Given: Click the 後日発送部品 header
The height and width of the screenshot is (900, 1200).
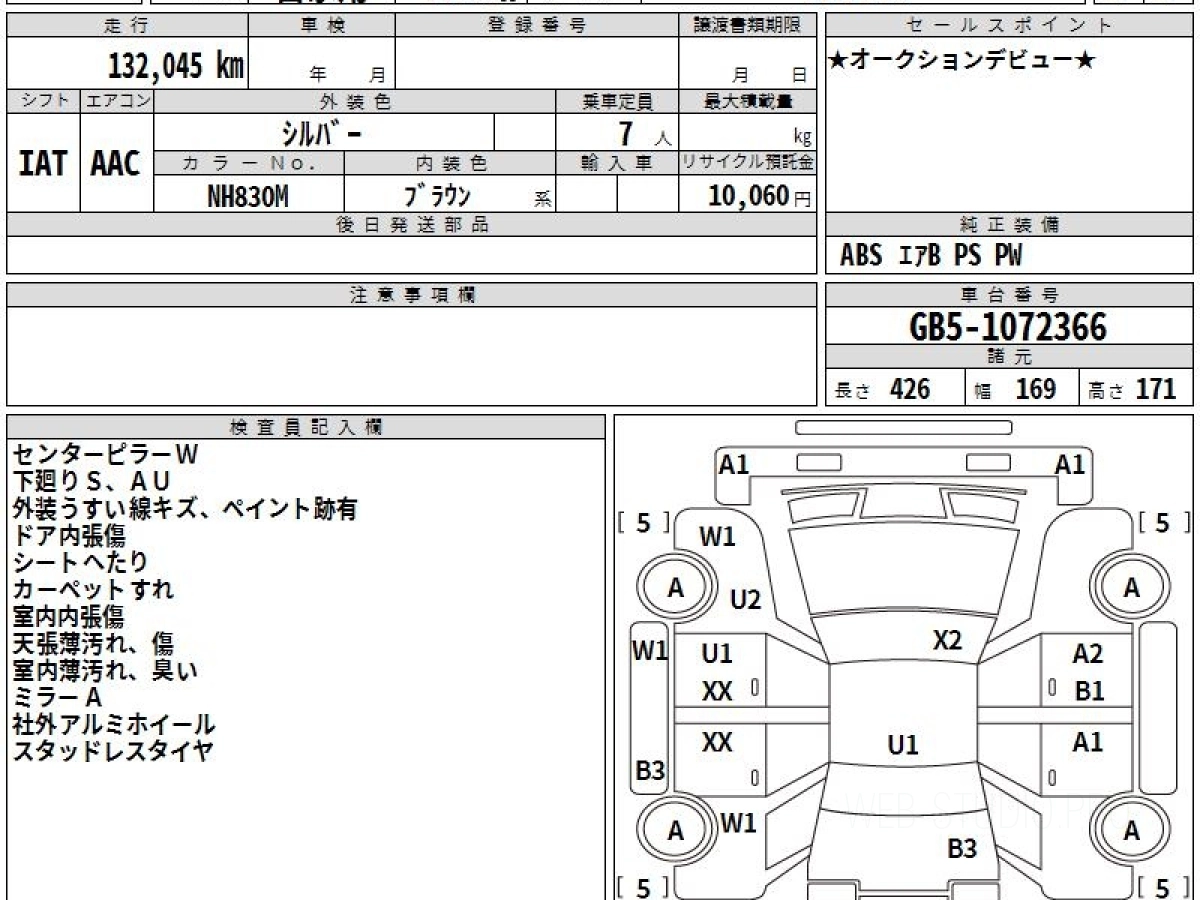Looking at the screenshot, I should click(412, 225).
